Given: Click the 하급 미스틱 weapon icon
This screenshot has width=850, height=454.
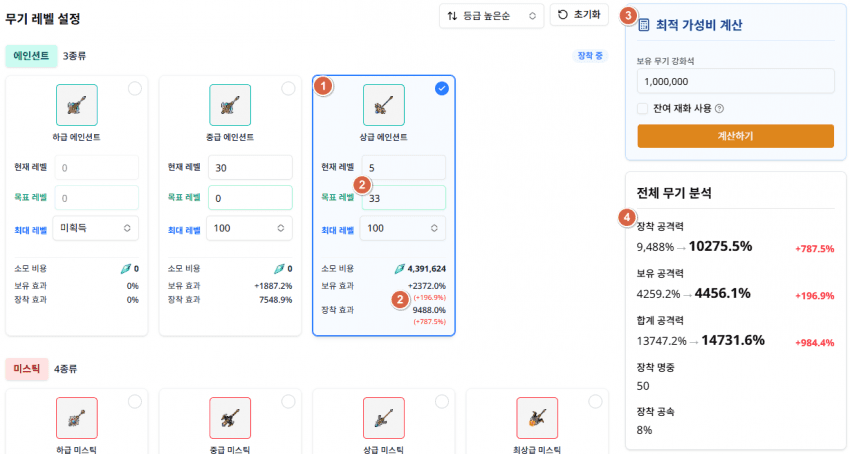Looking at the screenshot, I should pos(77,418).
